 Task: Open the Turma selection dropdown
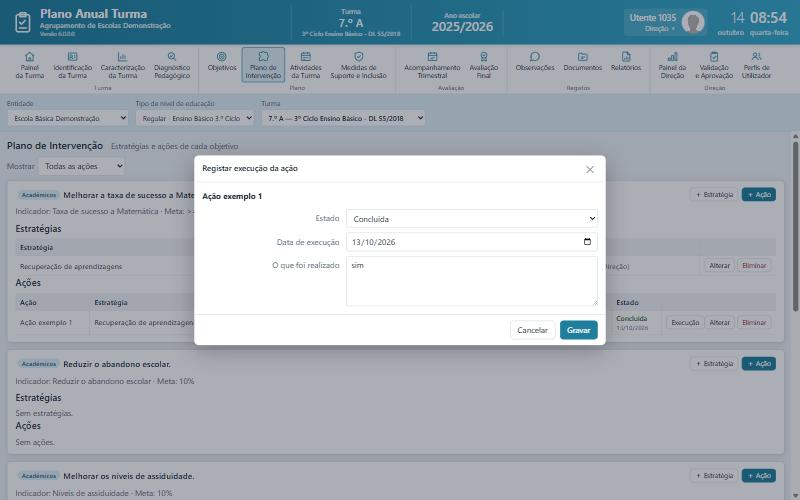point(343,118)
